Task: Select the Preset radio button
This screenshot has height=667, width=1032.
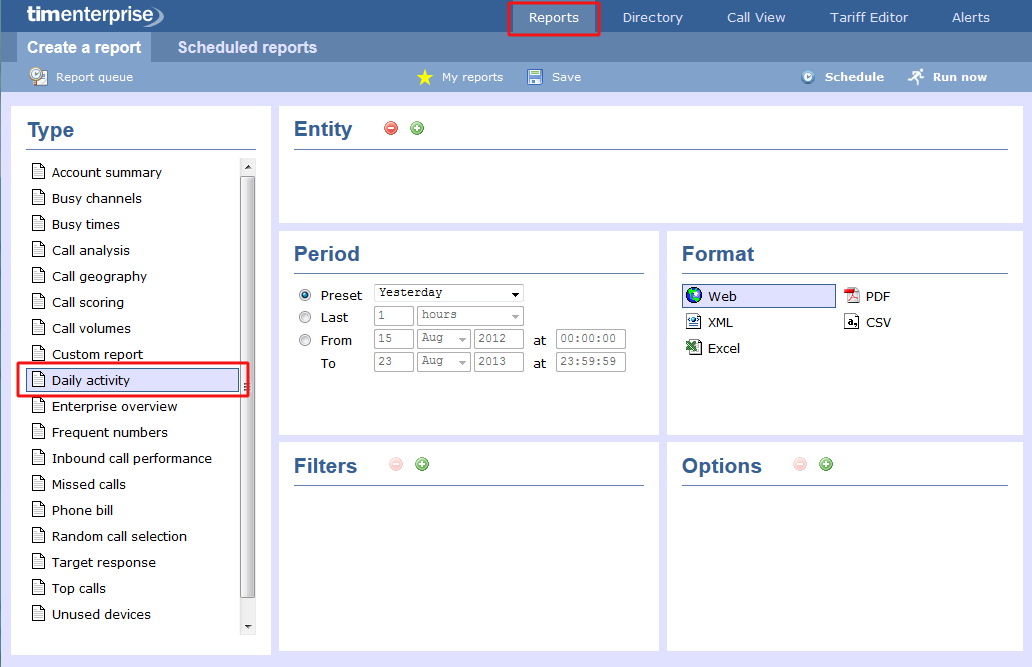Action: click(x=305, y=295)
